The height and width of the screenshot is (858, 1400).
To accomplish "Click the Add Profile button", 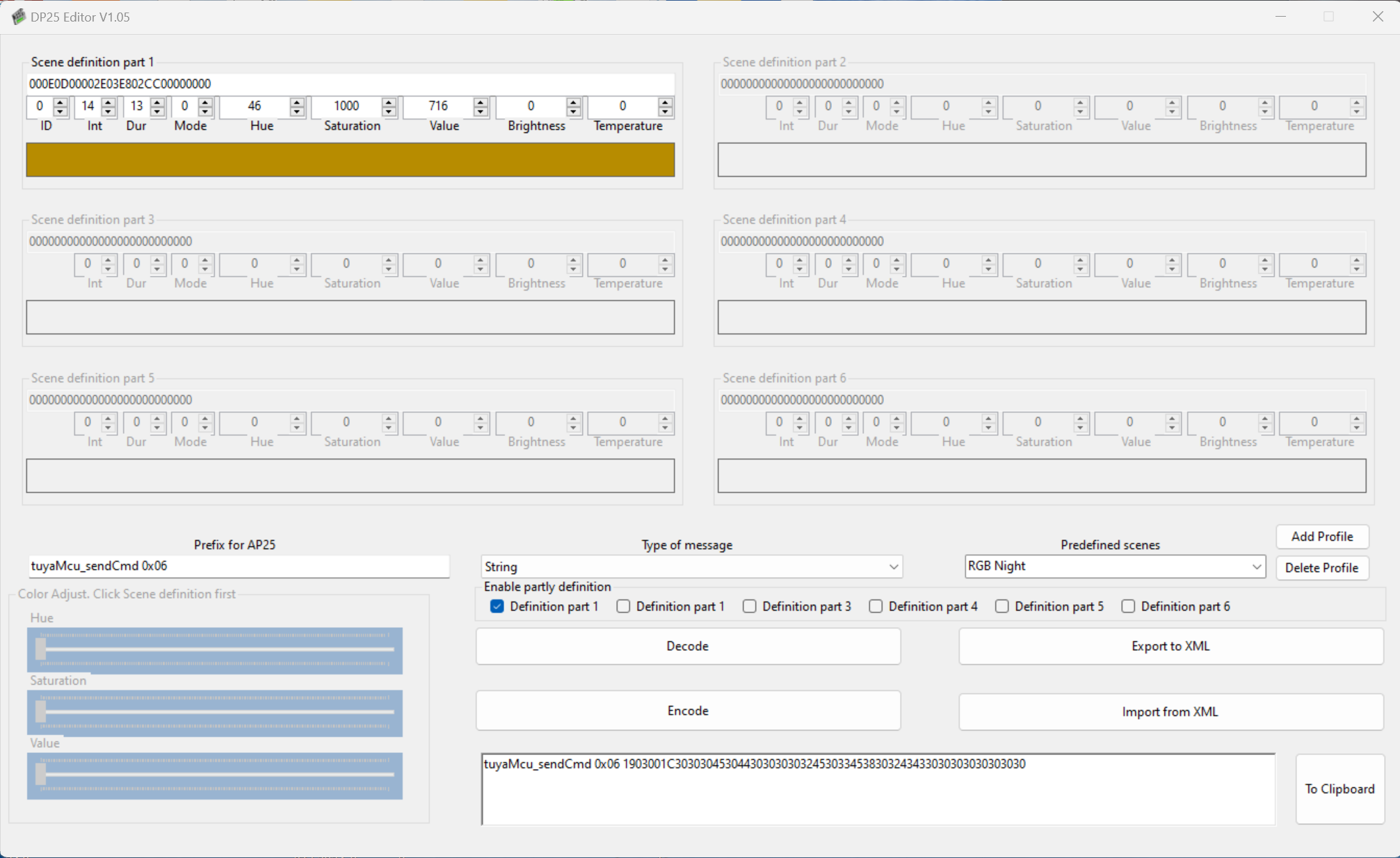I will tap(1321, 536).
